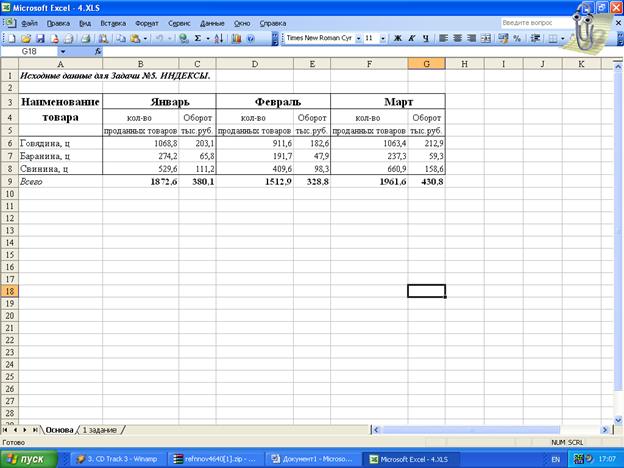The width and height of the screenshot is (624, 468).
Task: Sort ascending with the A-Z icon
Action: point(220,38)
